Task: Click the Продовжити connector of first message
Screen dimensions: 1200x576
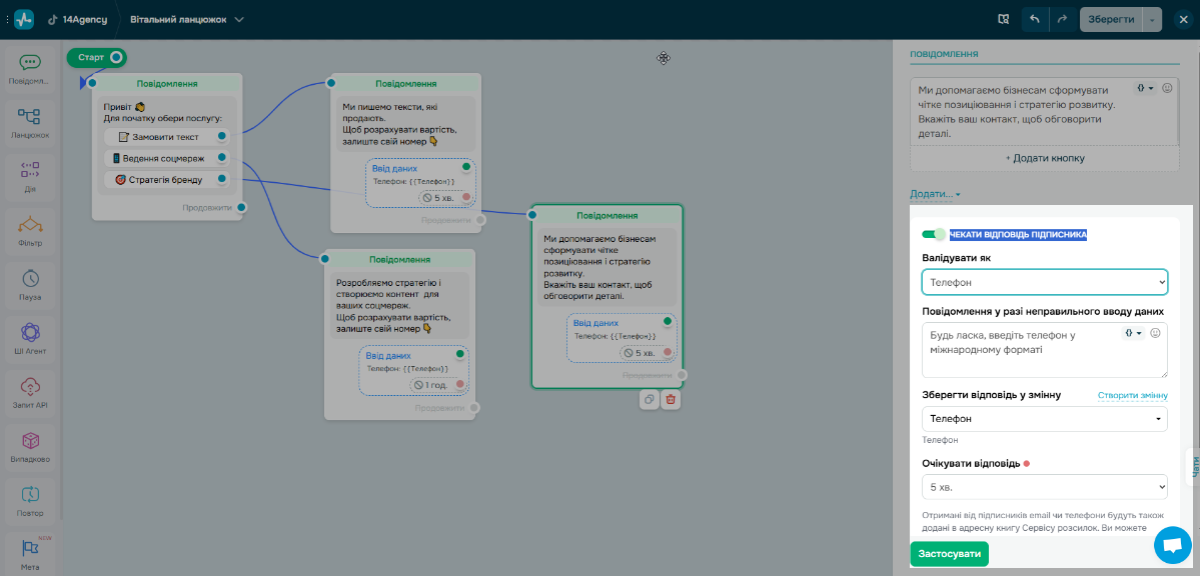Action: (241, 208)
